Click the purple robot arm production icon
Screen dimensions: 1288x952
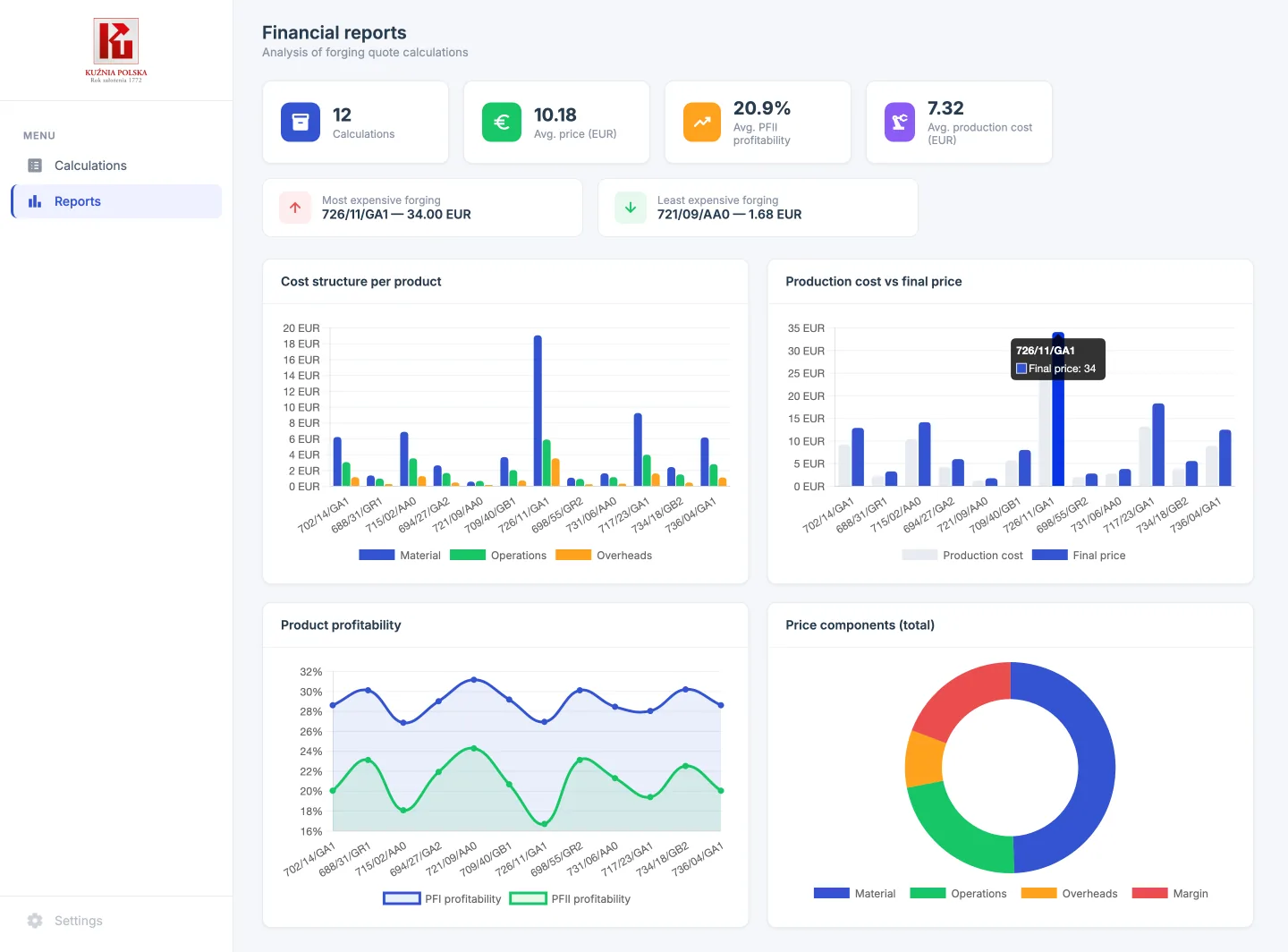[900, 123]
